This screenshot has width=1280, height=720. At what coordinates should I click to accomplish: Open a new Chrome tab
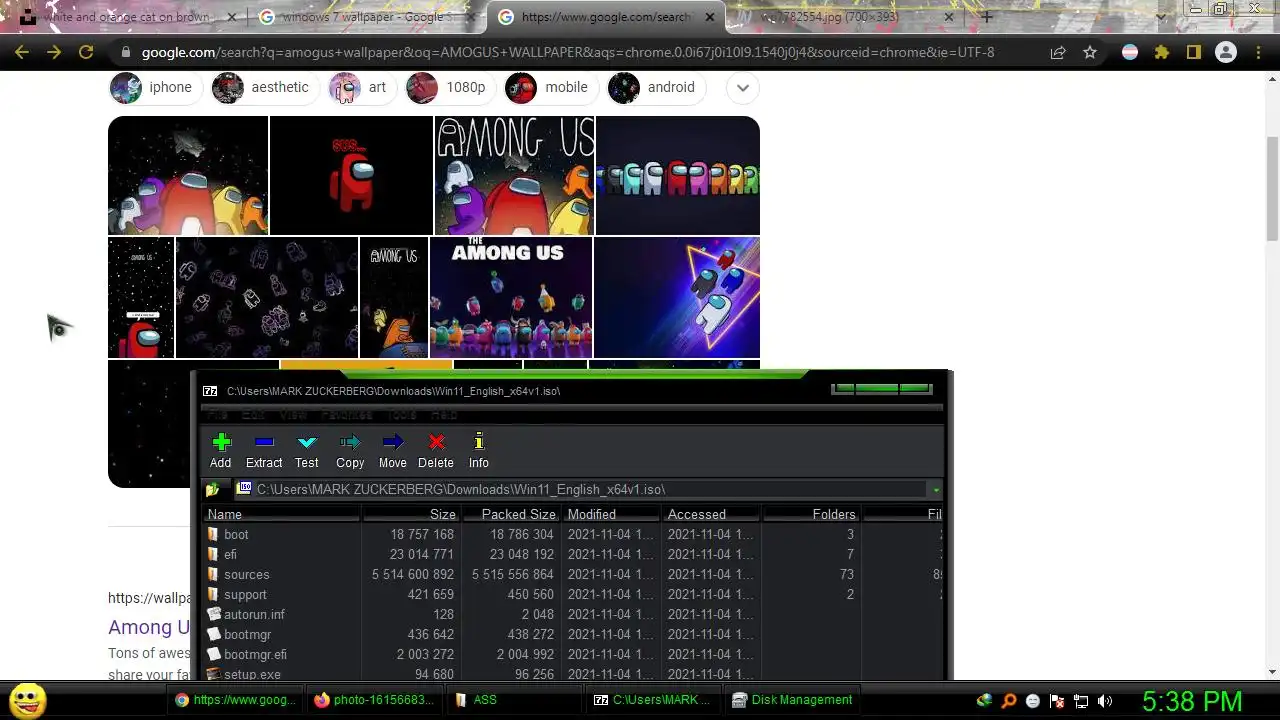(987, 17)
